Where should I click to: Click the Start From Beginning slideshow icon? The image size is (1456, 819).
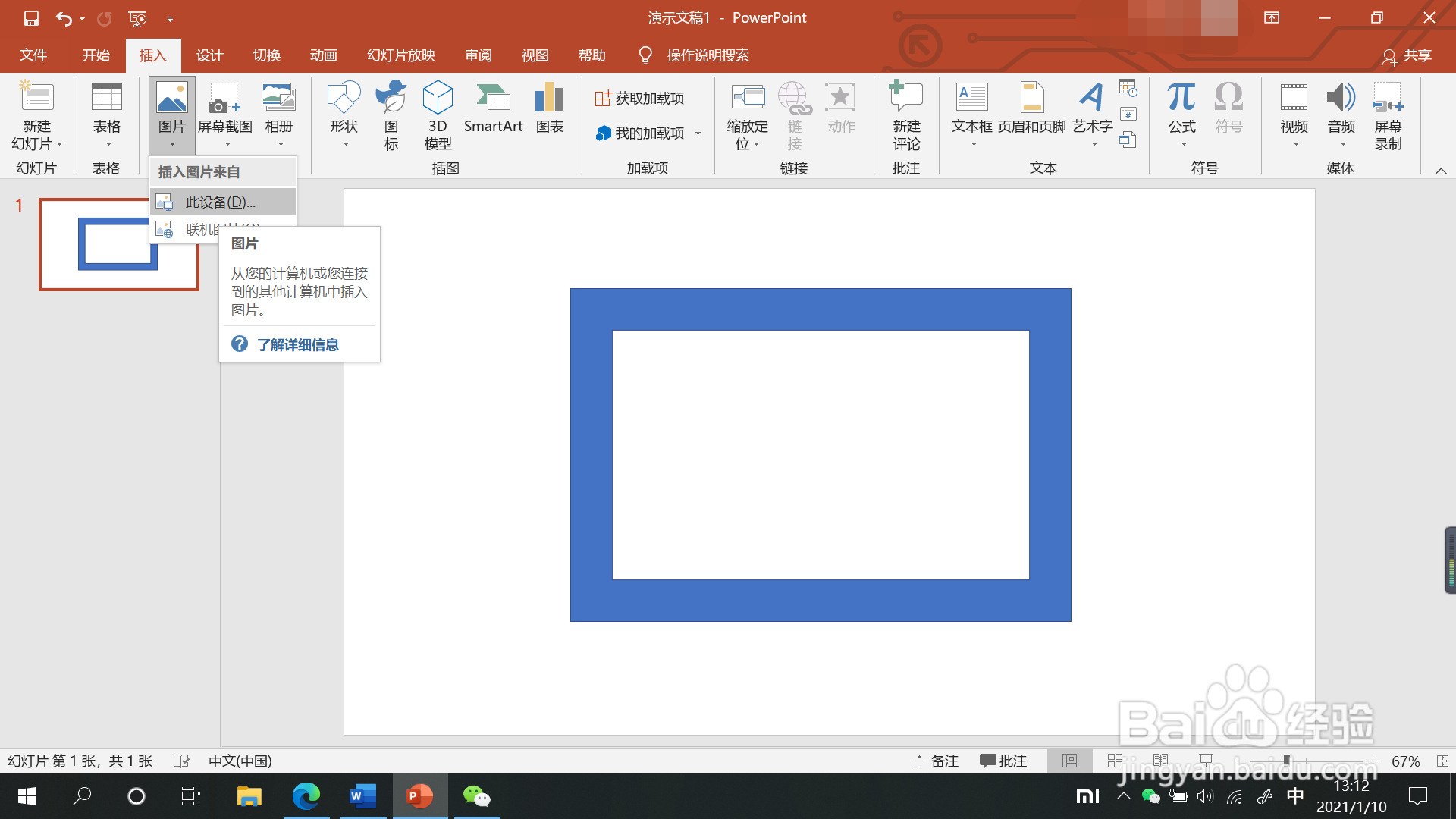point(137,18)
